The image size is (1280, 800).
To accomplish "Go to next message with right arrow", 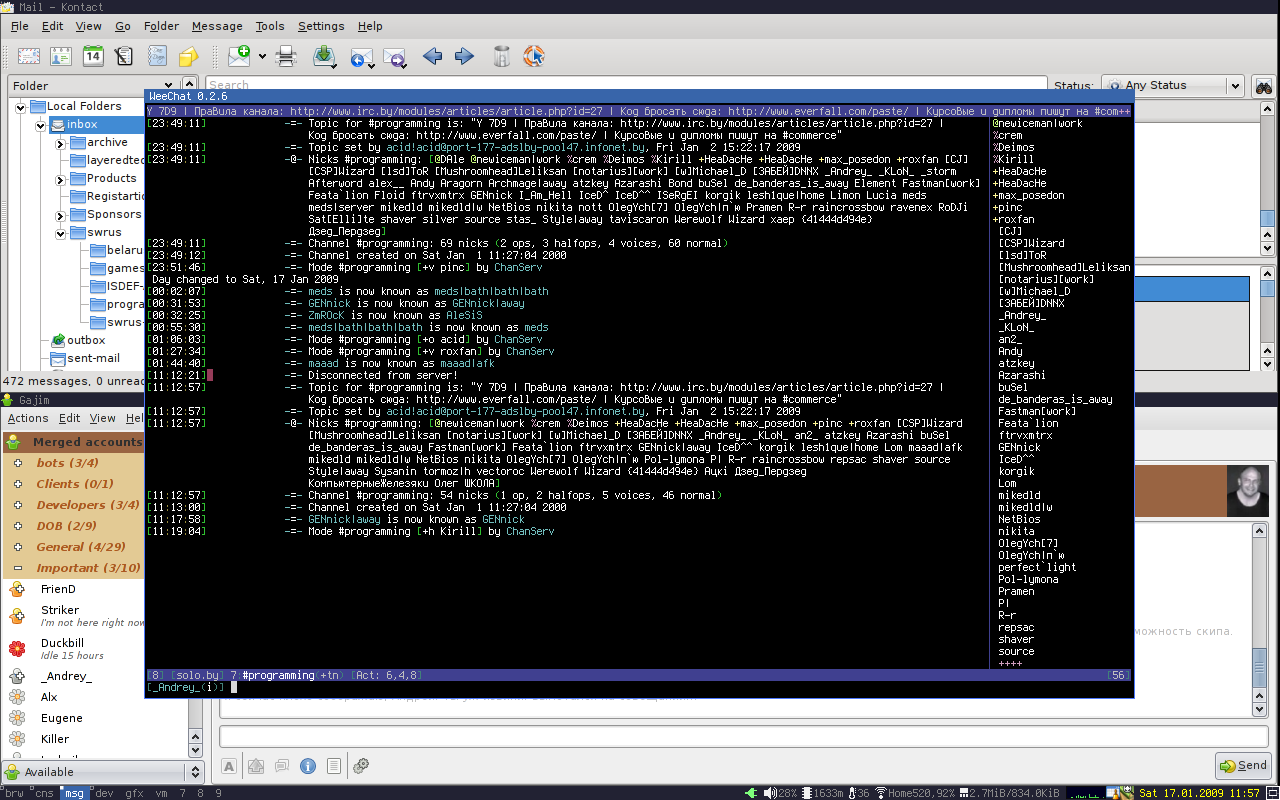I will point(464,57).
